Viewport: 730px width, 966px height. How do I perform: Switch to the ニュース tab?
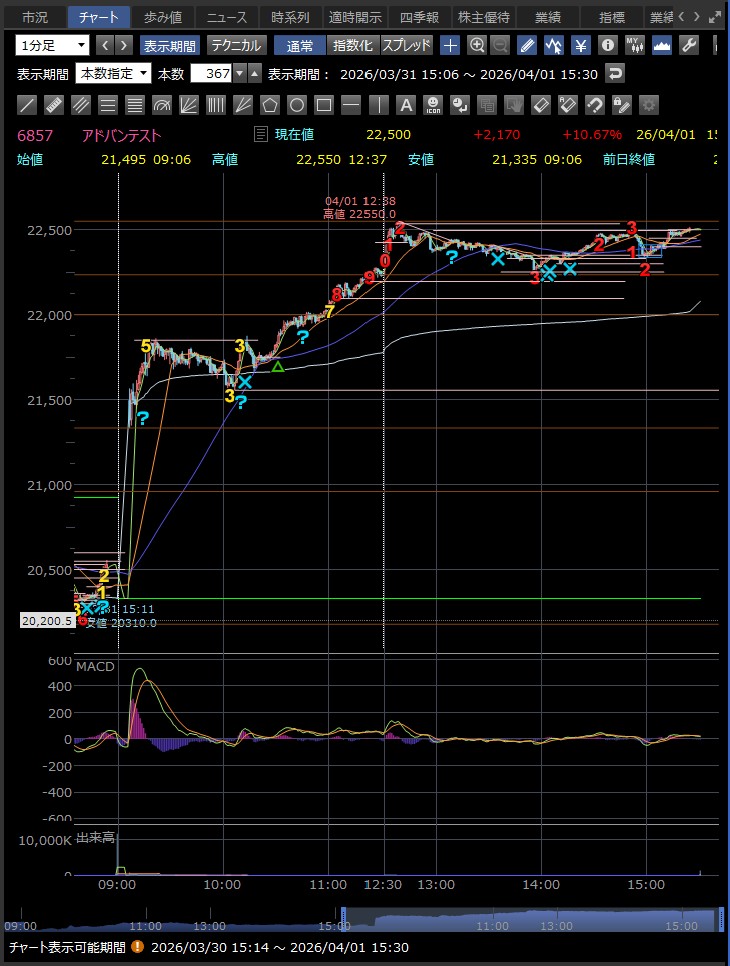225,17
